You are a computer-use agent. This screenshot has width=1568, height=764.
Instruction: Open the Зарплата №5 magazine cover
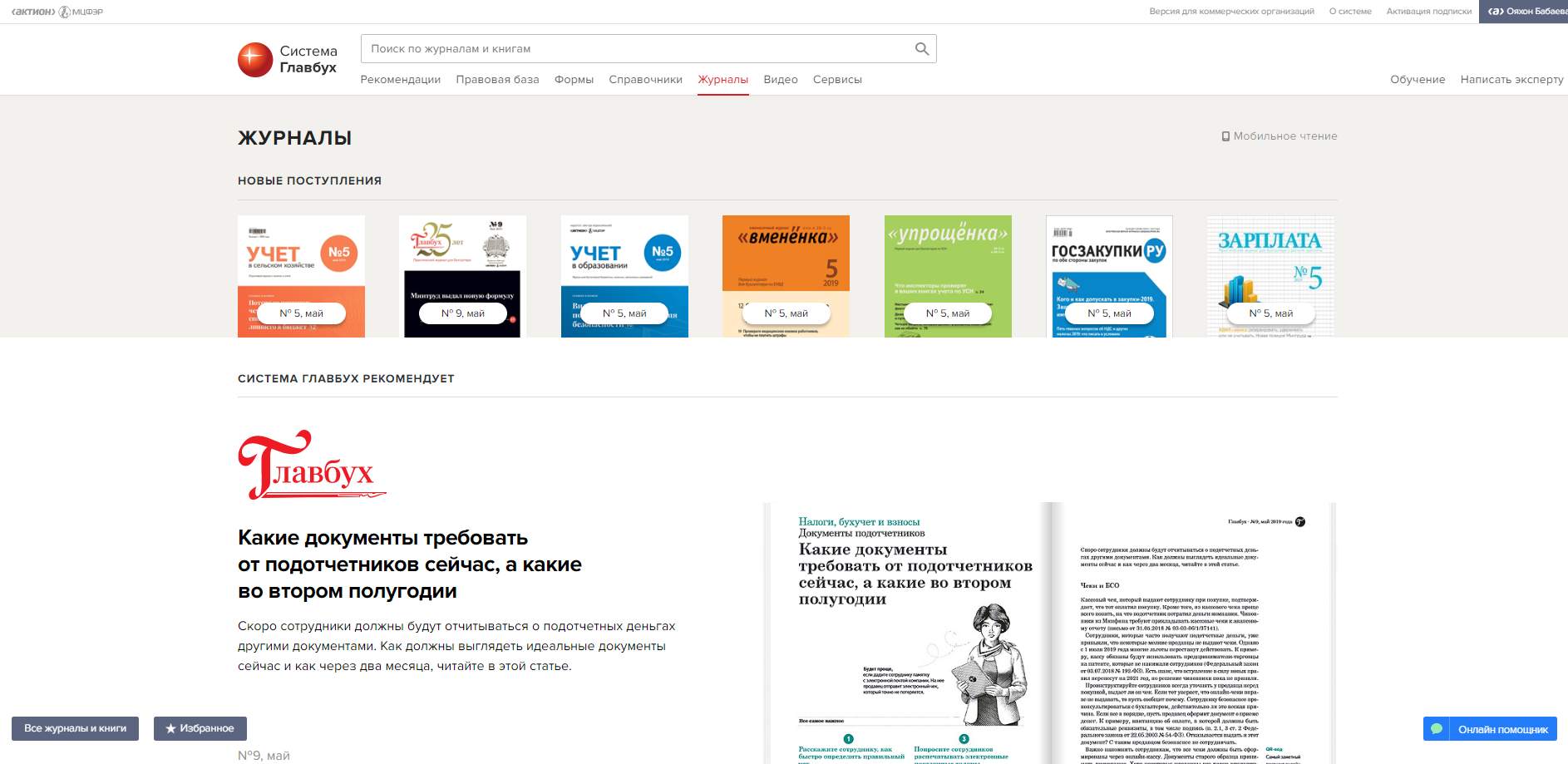1270,276
